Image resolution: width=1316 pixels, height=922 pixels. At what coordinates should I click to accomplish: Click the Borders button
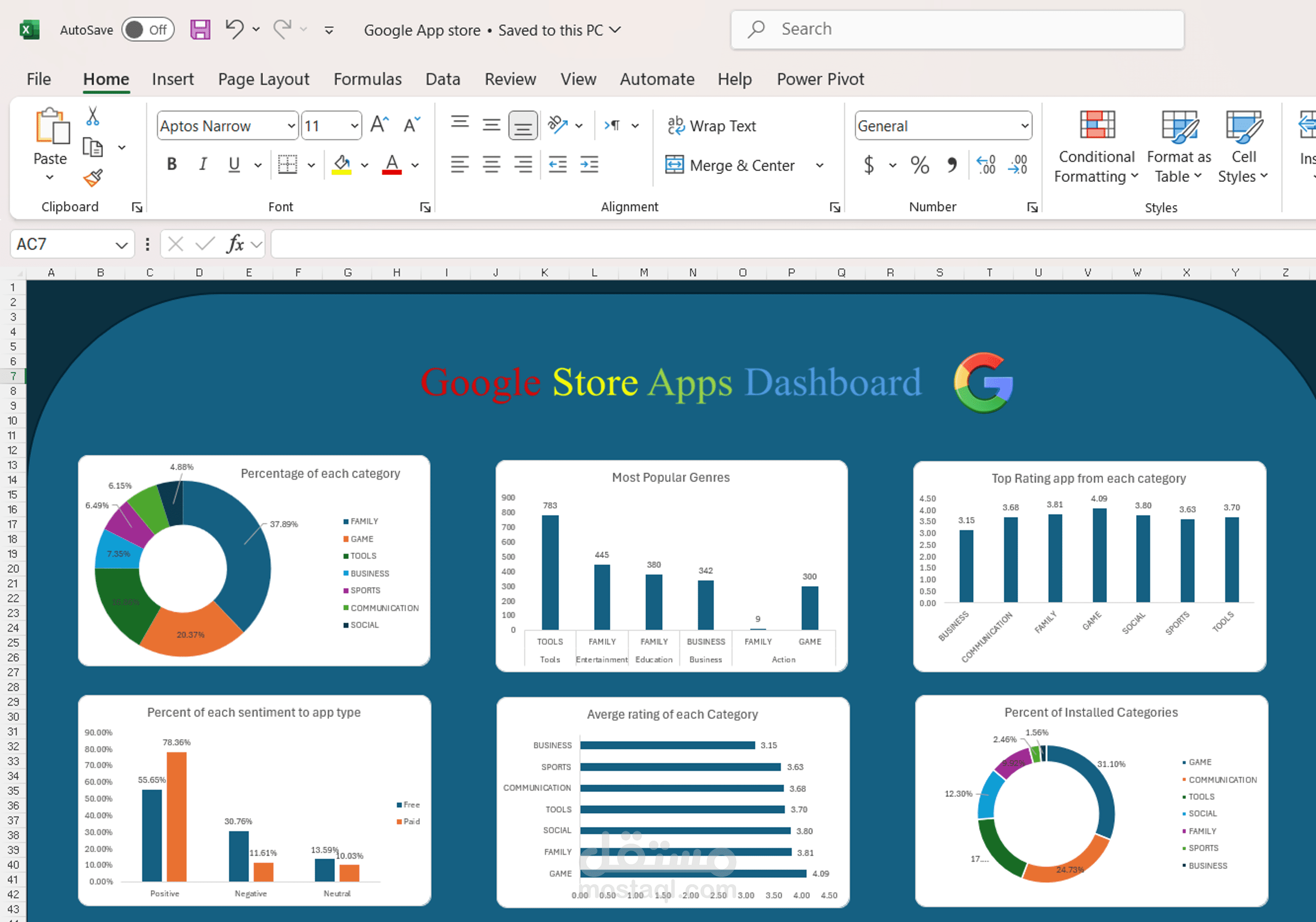pyautogui.click(x=287, y=165)
